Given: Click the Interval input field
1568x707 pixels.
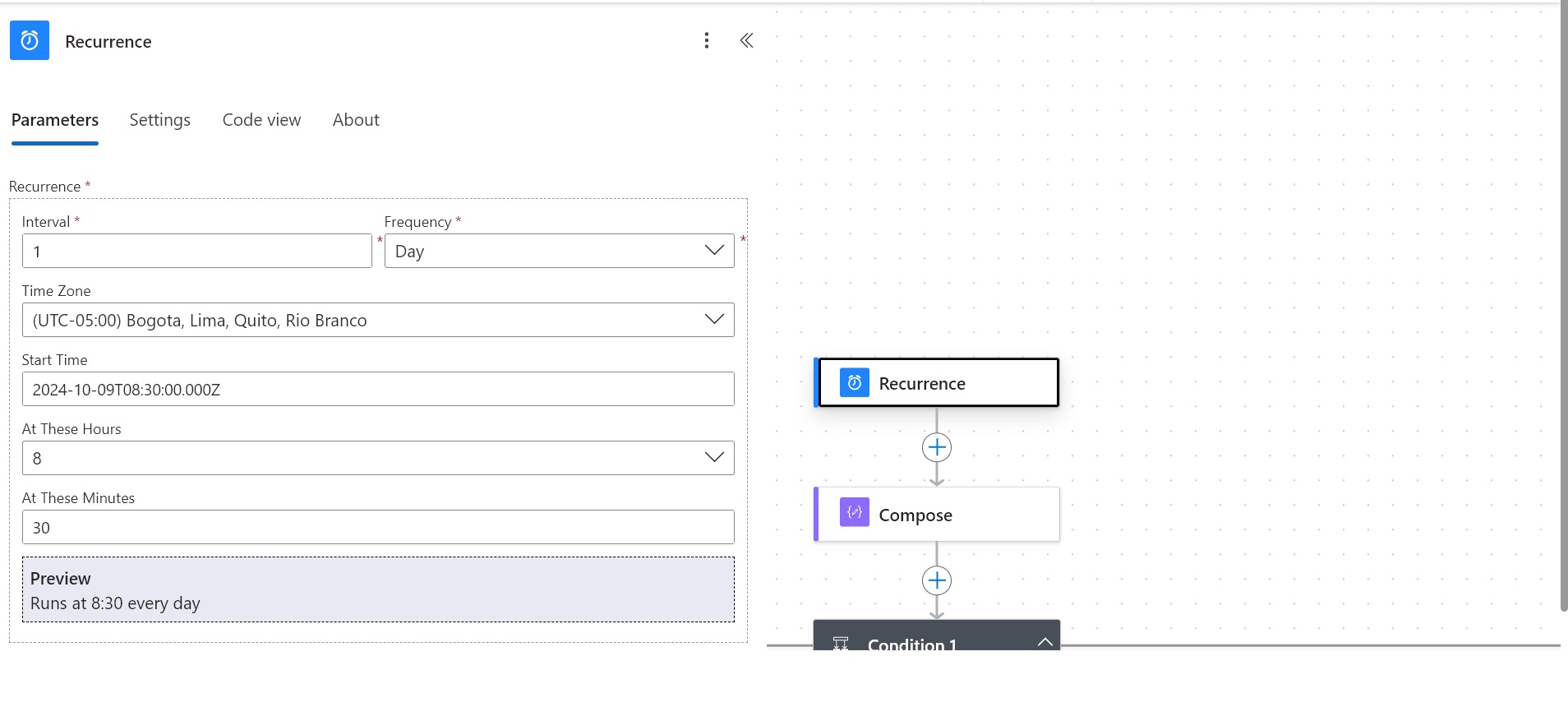Looking at the screenshot, I should tap(197, 252).
